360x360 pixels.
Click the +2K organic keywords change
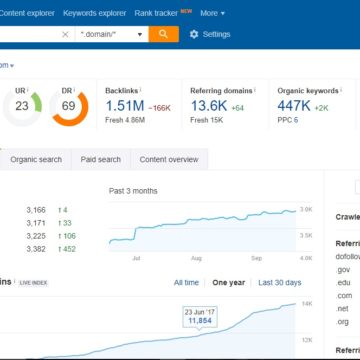click(321, 108)
